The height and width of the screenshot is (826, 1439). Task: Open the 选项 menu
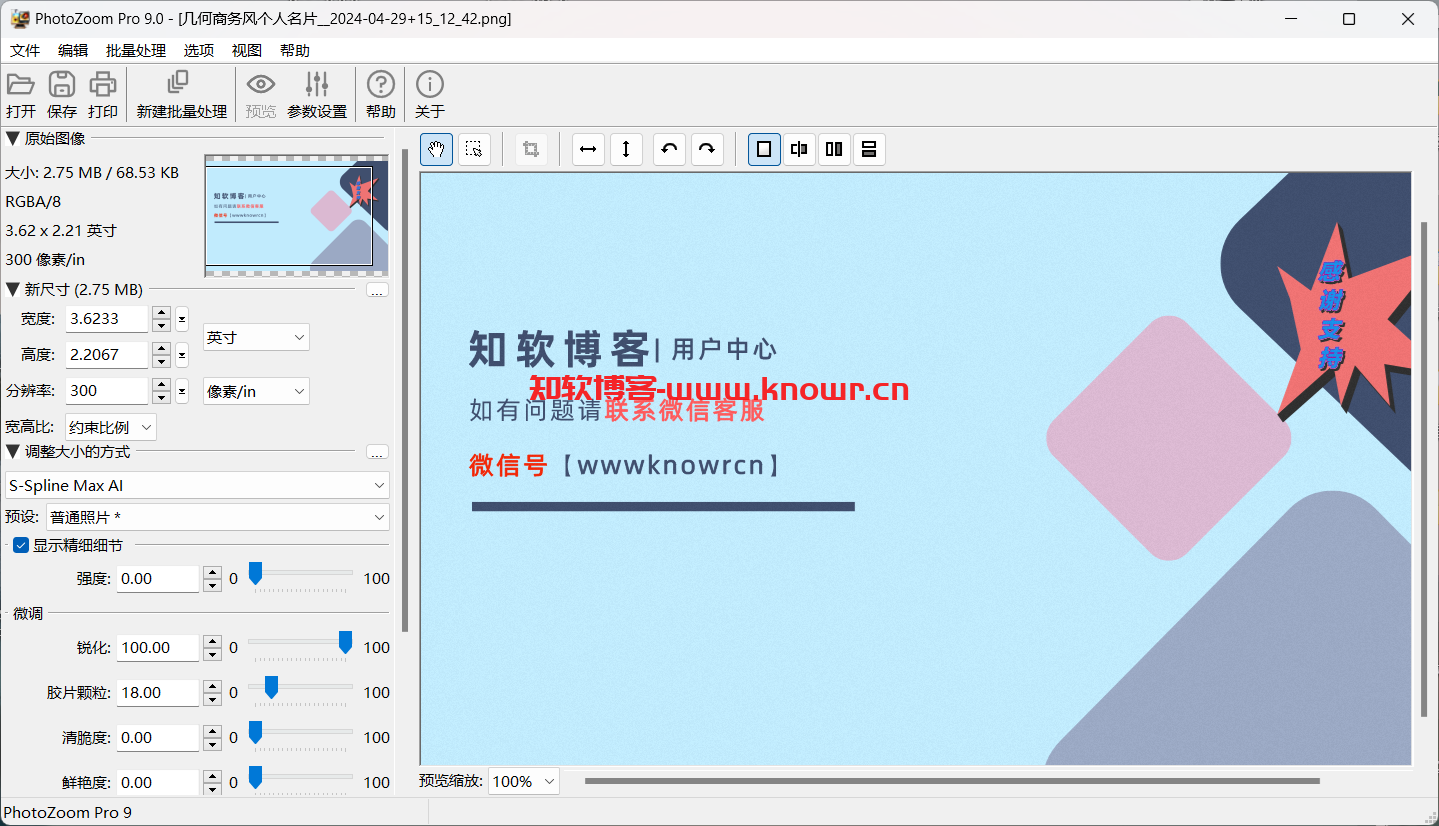click(x=199, y=50)
